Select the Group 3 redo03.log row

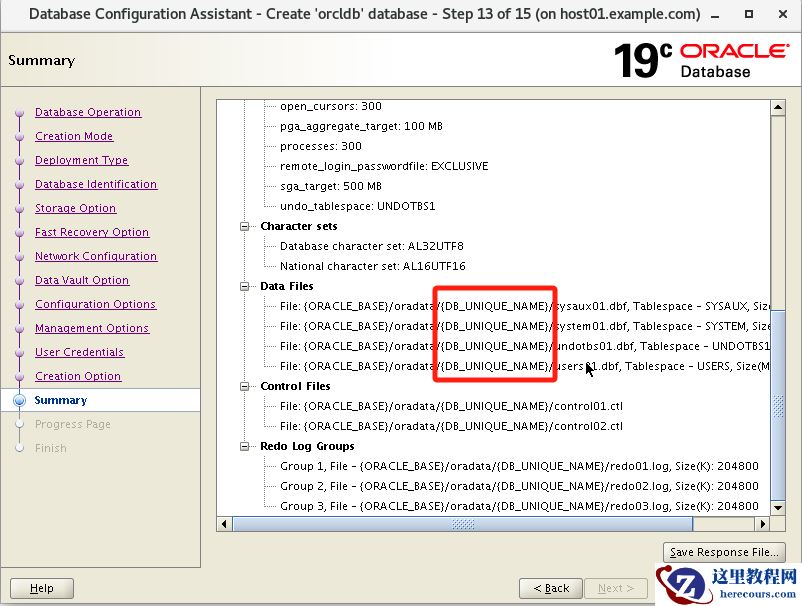tap(519, 506)
